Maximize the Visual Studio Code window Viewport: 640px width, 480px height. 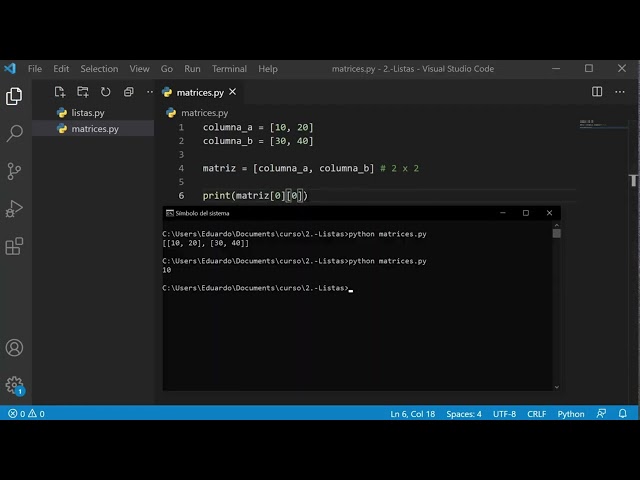pos(589,68)
